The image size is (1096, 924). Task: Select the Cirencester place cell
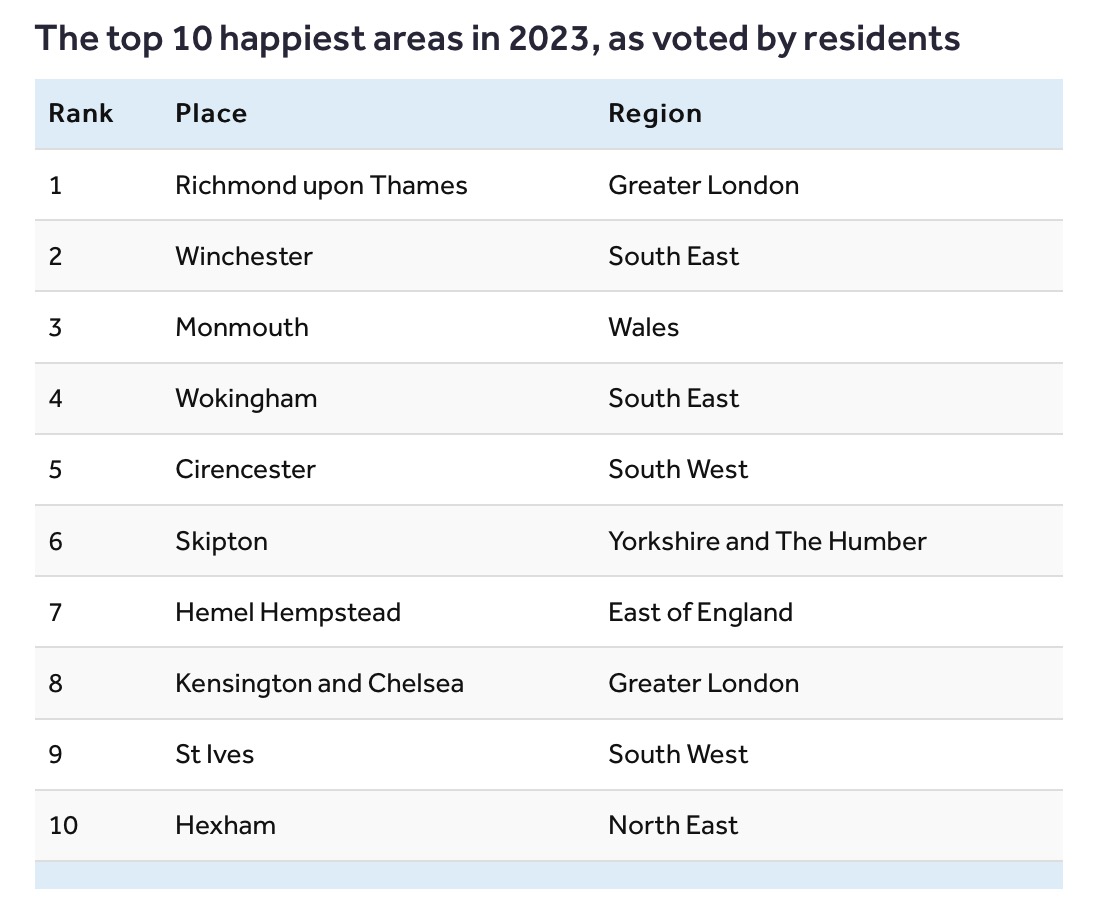pyautogui.click(x=245, y=469)
